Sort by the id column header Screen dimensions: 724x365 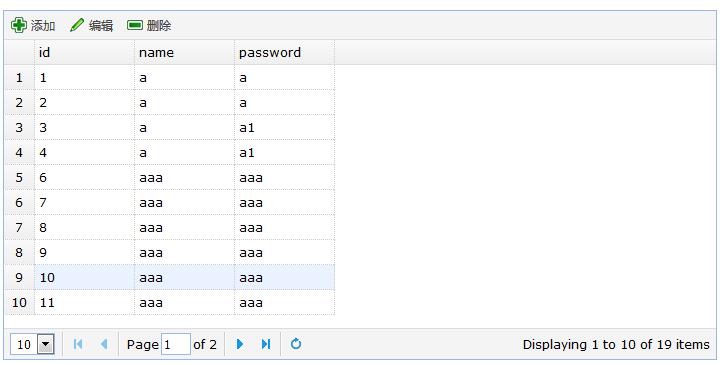click(x=84, y=52)
